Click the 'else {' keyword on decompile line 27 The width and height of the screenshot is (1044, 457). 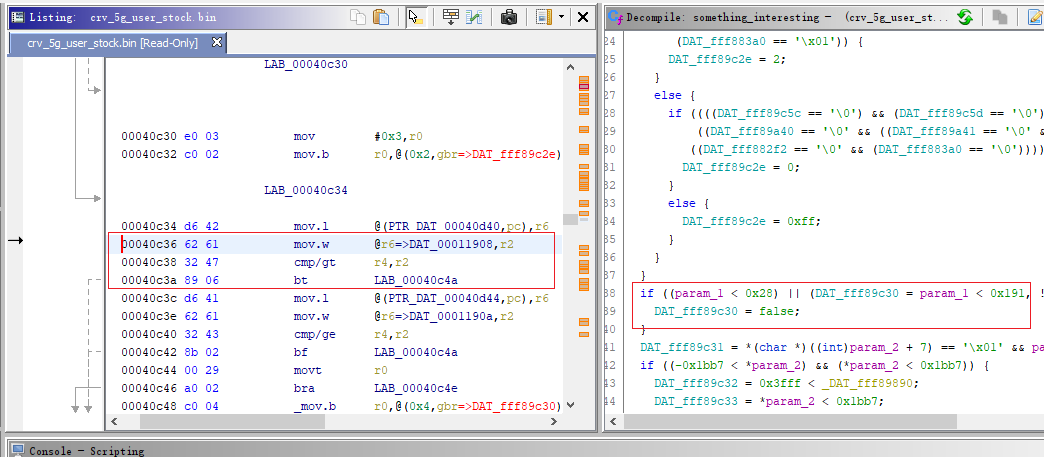click(x=674, y=95)
